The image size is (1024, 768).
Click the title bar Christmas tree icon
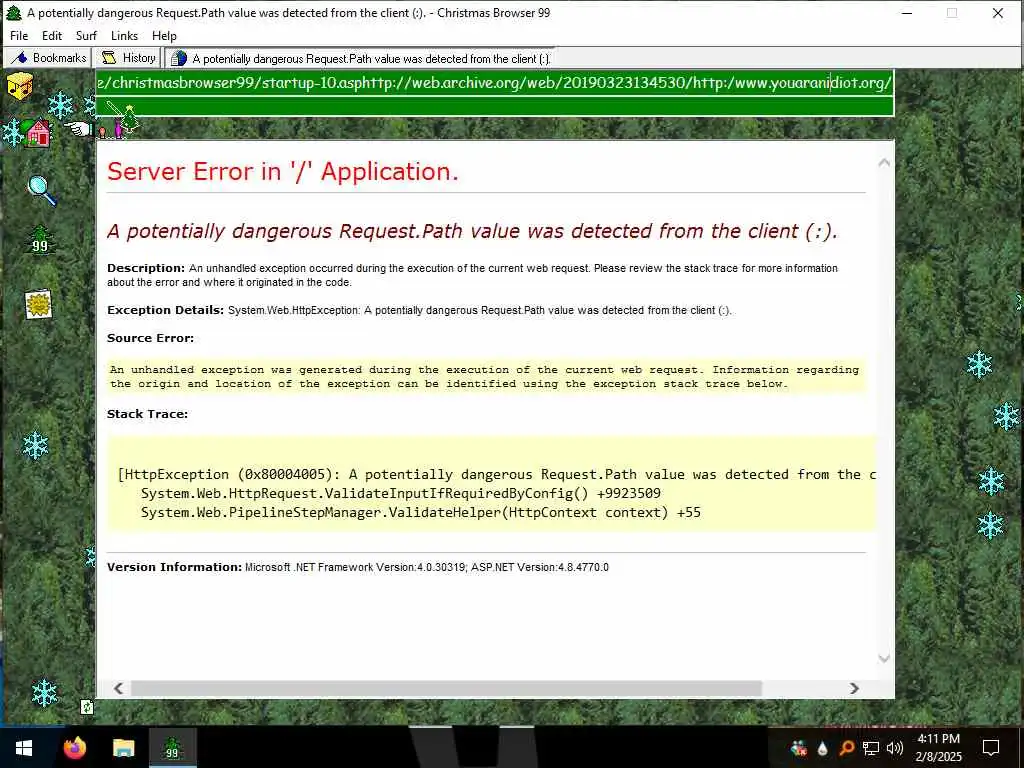14,12
